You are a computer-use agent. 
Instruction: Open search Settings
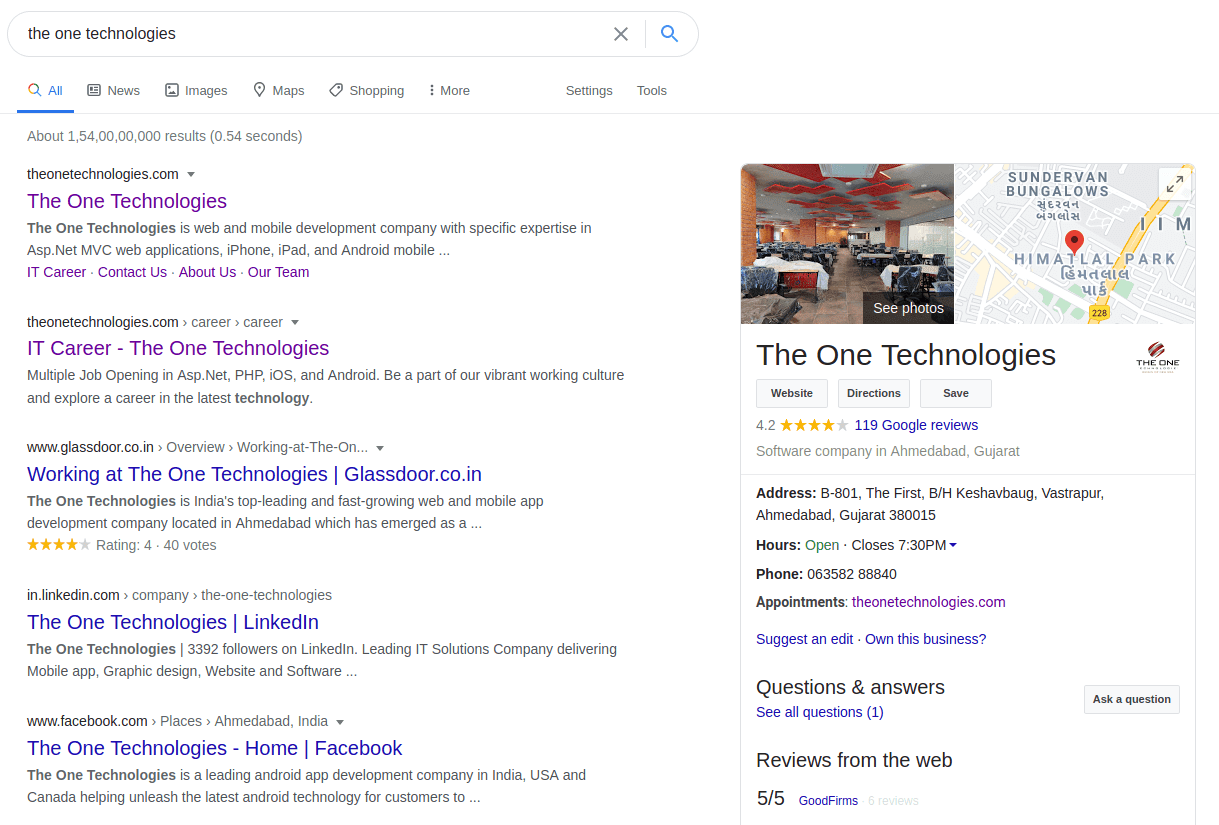pos(589,90)
